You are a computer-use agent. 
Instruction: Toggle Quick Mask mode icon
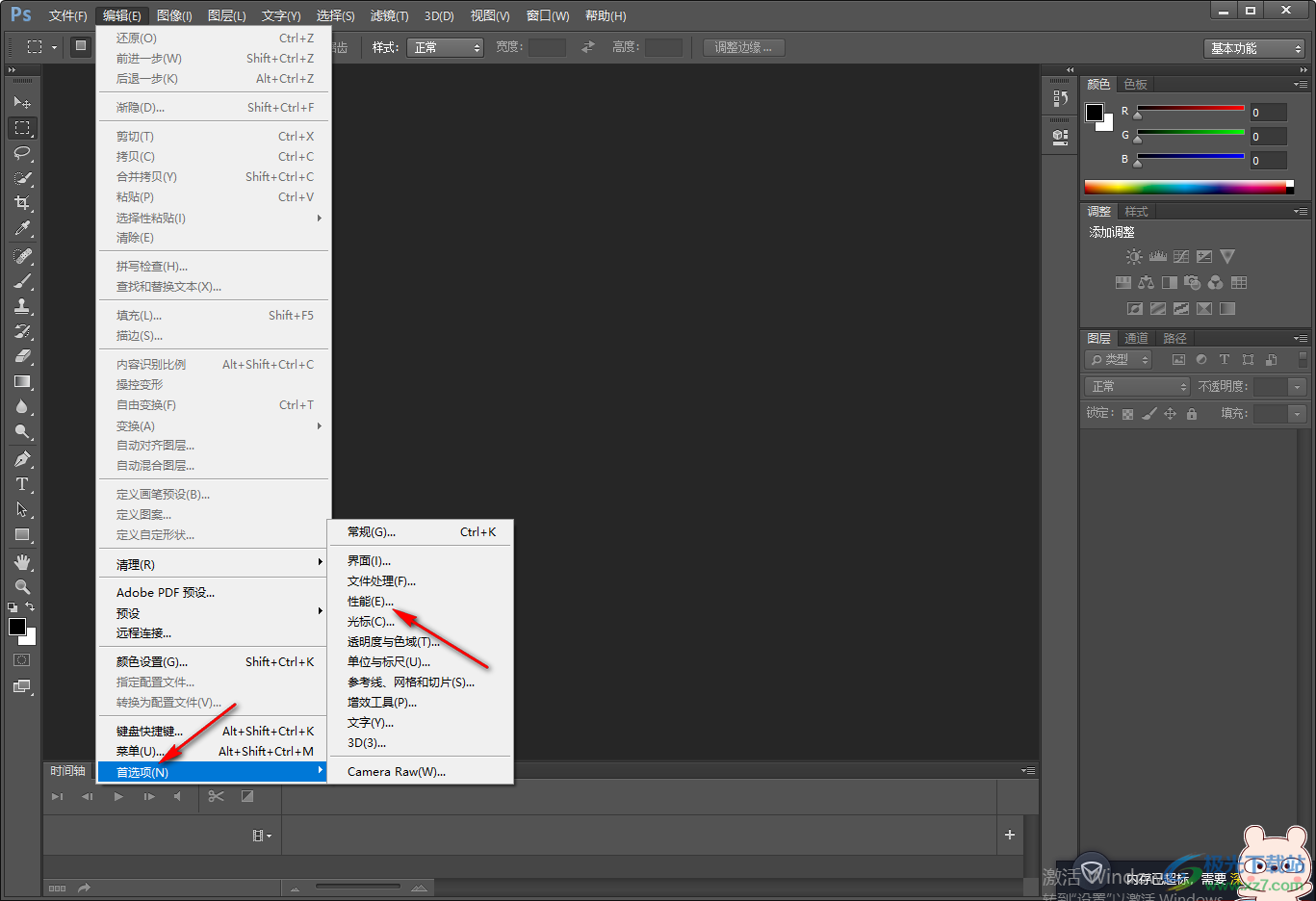(21, 660)
